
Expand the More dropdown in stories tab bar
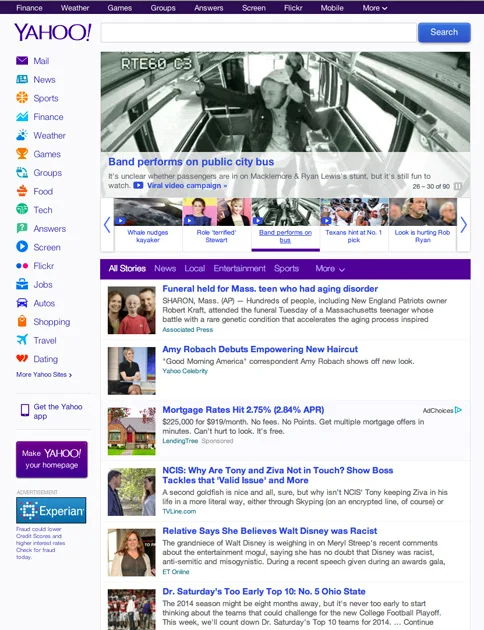click(x=330, y=268)
